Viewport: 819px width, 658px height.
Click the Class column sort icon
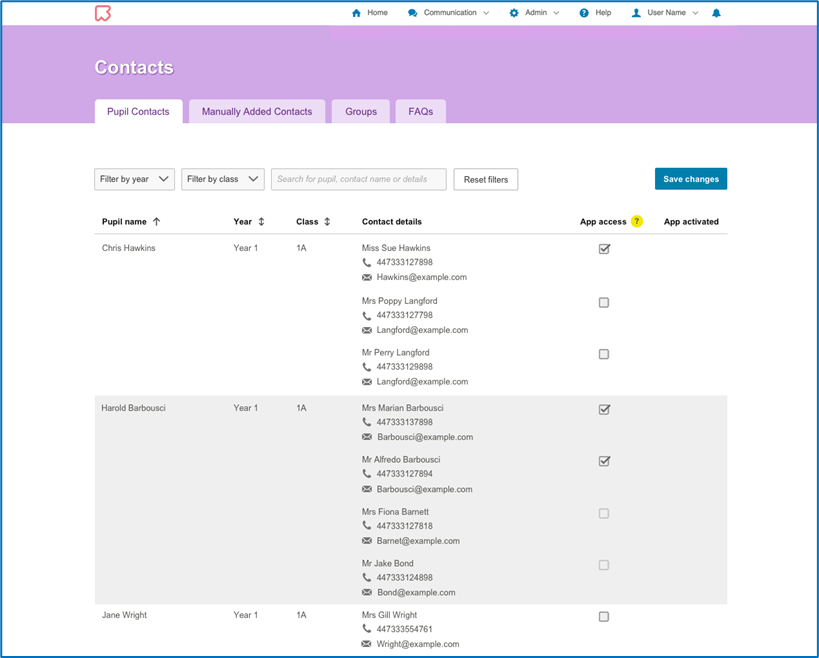click(327, 222)
